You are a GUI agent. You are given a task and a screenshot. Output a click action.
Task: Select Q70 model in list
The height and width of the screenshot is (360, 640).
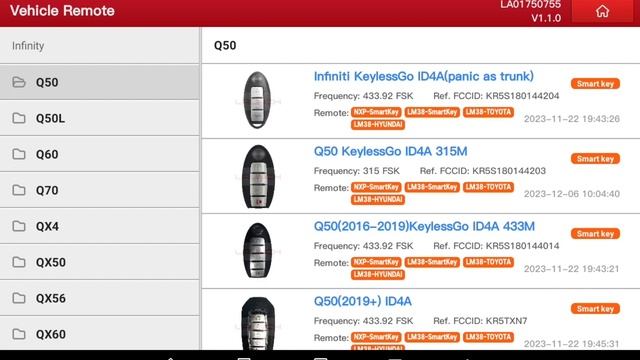(100, 190)
